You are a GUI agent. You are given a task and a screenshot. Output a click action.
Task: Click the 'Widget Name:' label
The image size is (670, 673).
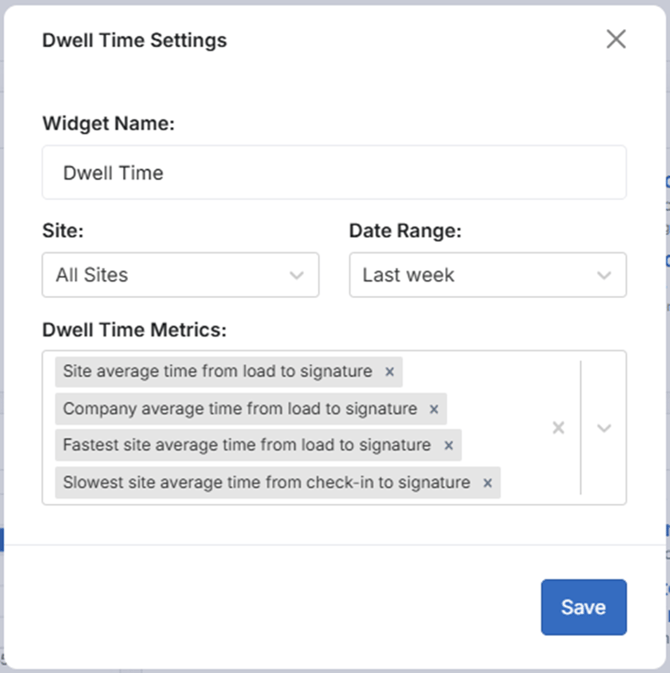[108, 124]
